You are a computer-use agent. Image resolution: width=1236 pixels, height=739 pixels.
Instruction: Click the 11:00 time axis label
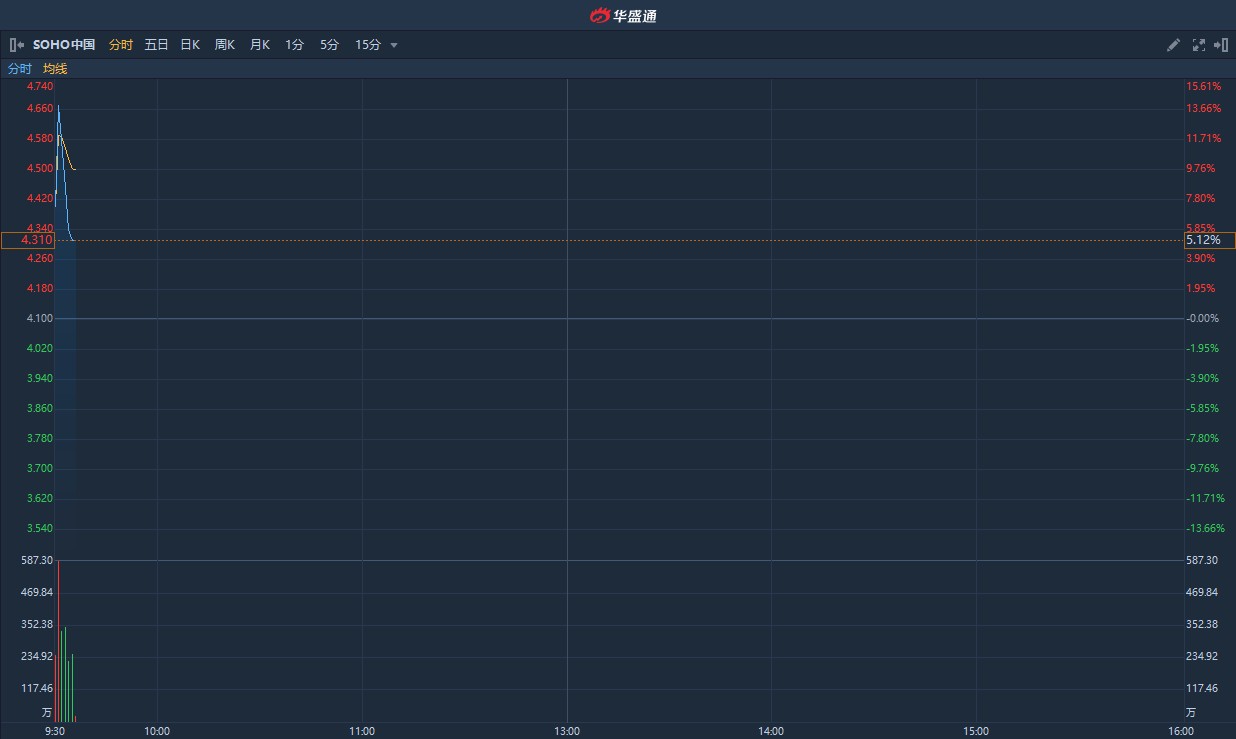click(362, 731)
